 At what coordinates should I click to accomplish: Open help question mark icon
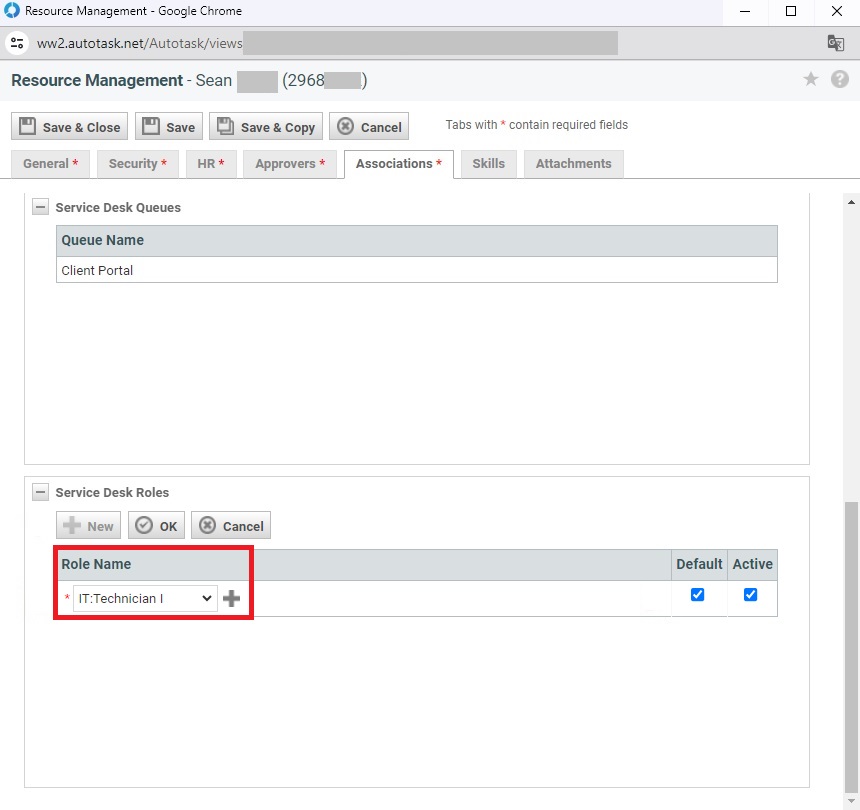[840, 80]
